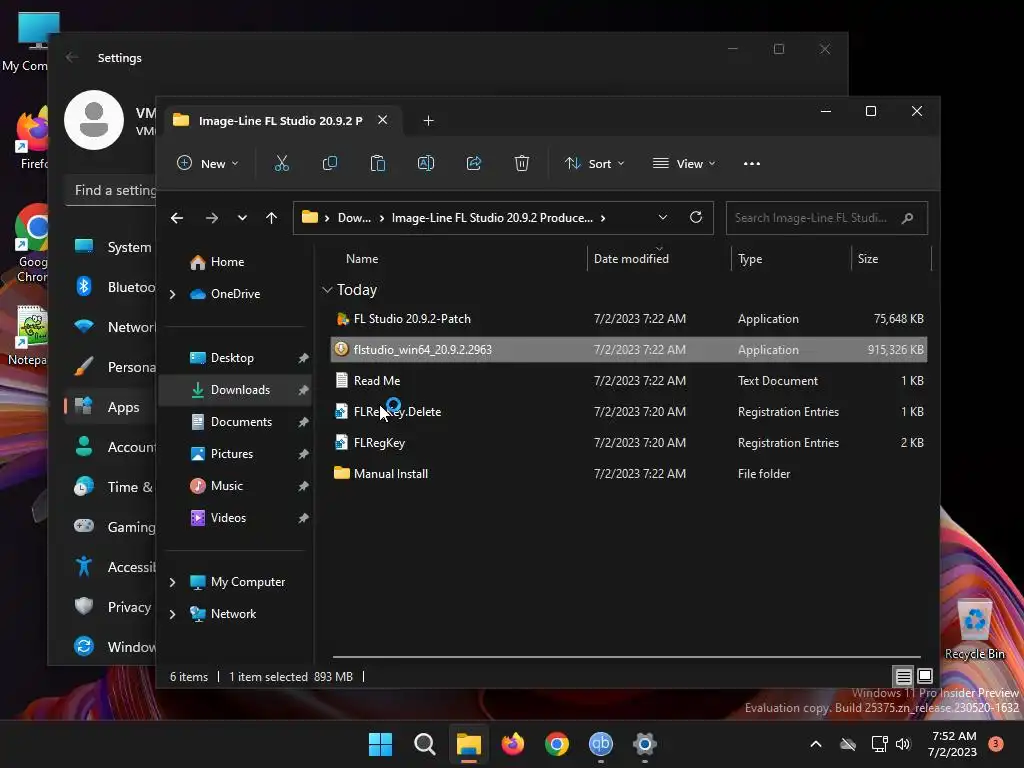Image resolution: width=1024 pixels, height=768 pixels.
Task: Open the Recycle Bin desktop icon
Action: click(x=974, y=630)
